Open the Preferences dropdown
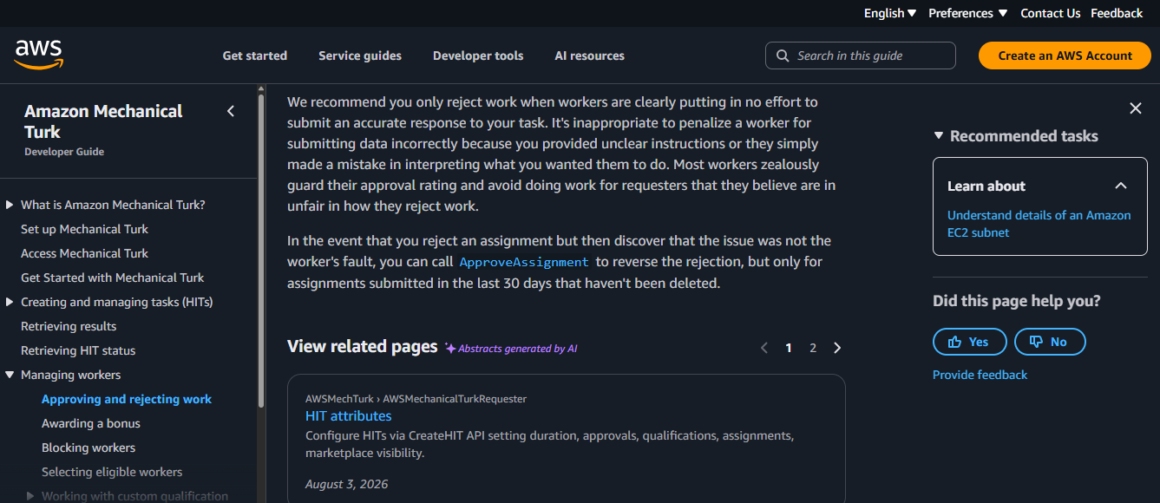1160x503 pixels. [x=968, y=13]
